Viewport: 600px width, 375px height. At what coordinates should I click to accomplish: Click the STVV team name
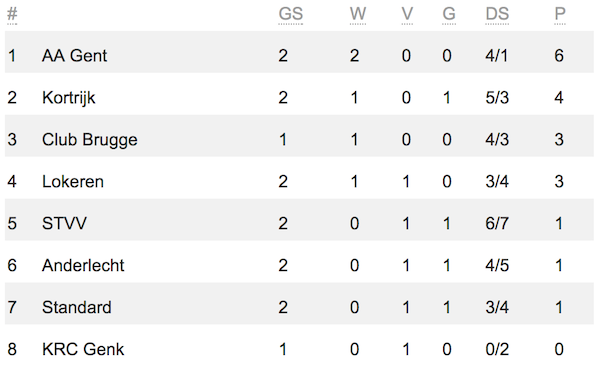point(64,223)
